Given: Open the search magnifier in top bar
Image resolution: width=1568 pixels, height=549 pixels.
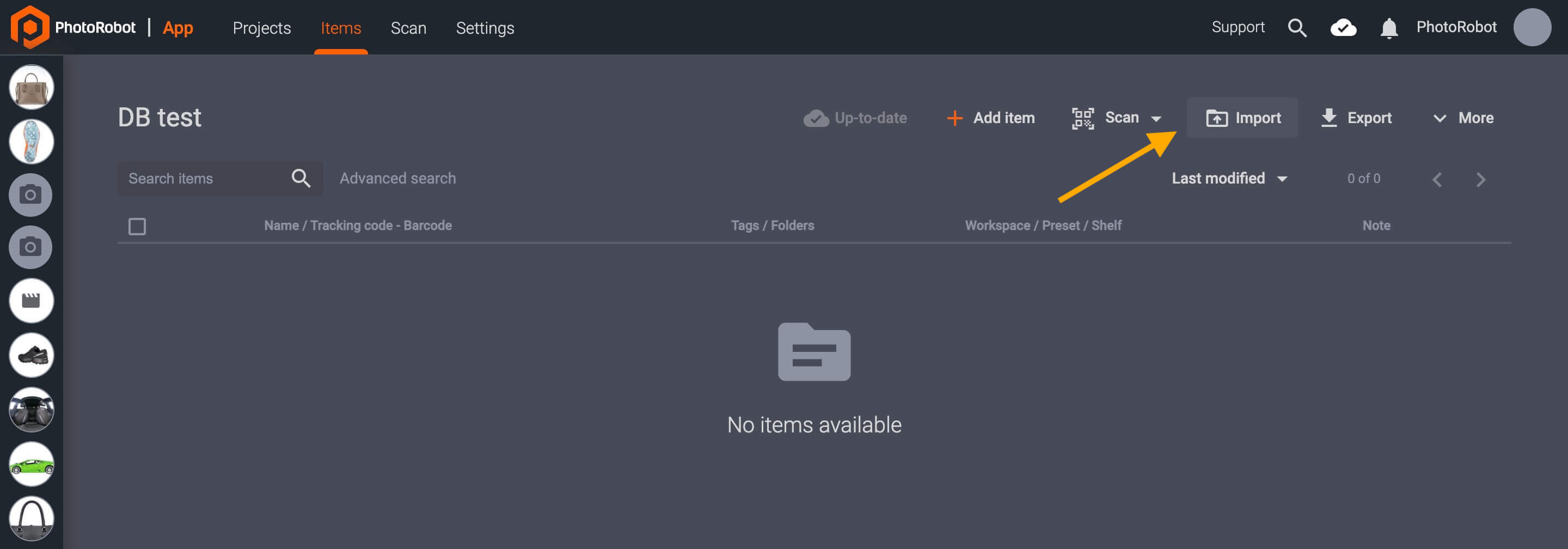Looking at the screenshot, I should coord(1298,27).
